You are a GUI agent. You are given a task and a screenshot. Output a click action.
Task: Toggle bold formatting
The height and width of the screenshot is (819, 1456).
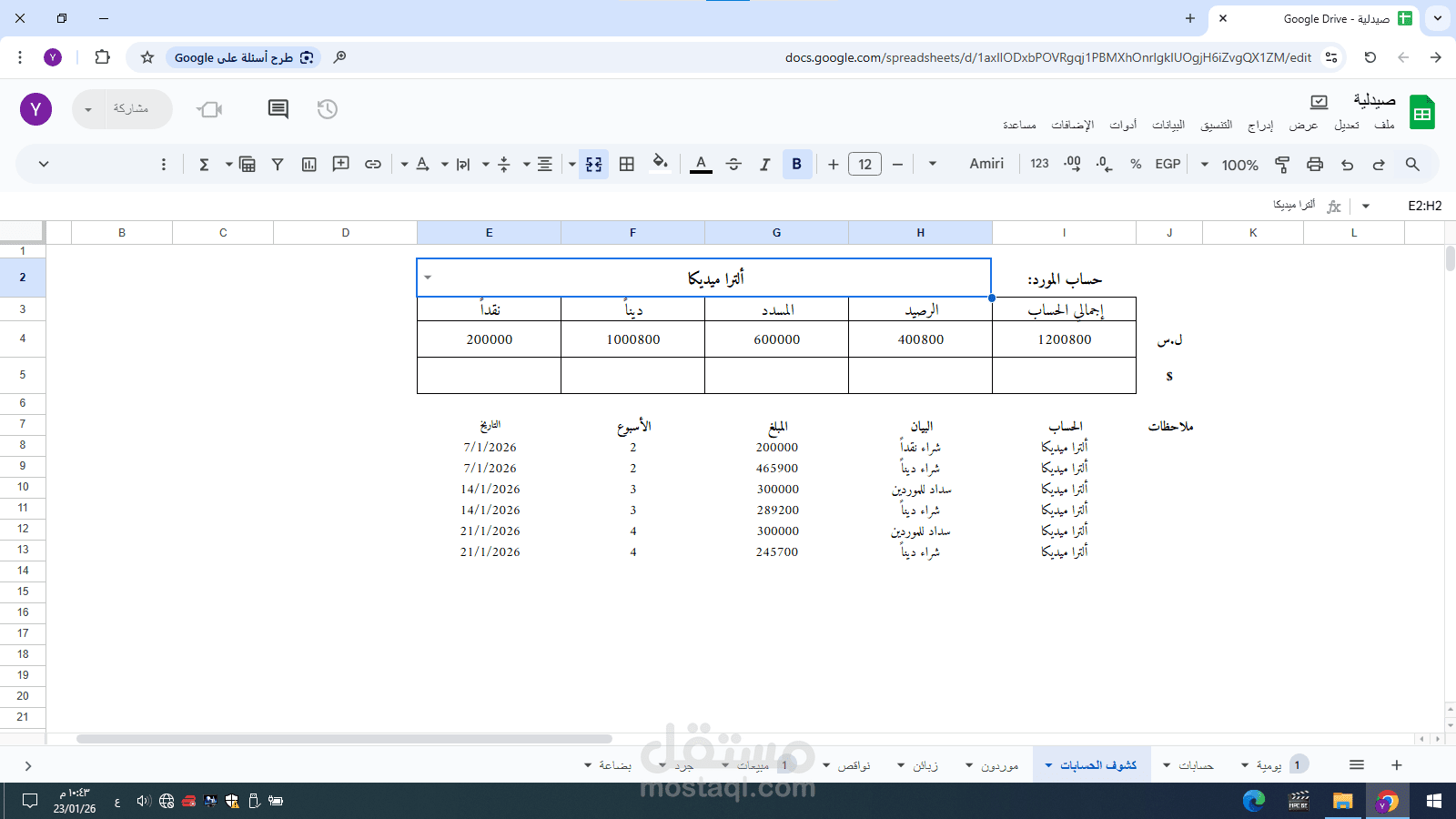point(796,165)
